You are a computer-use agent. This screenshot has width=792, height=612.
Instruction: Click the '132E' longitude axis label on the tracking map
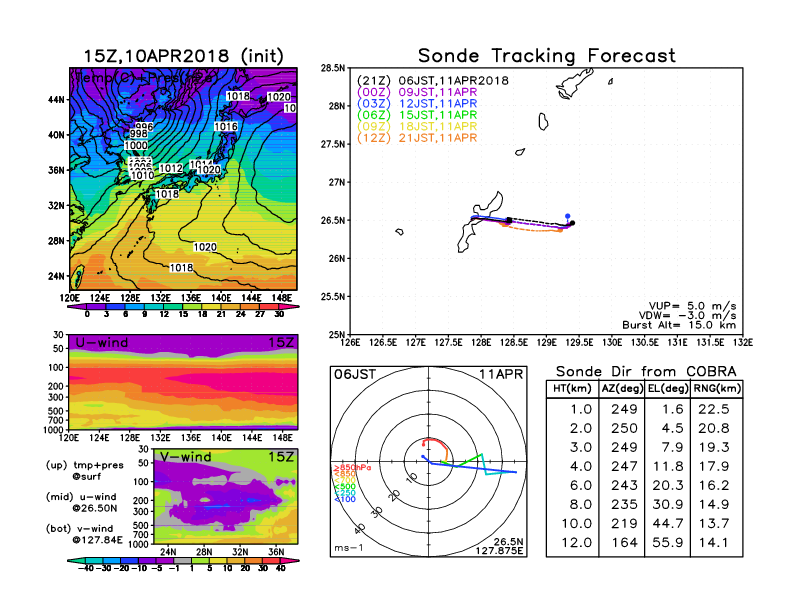click(x=742, y=343)
